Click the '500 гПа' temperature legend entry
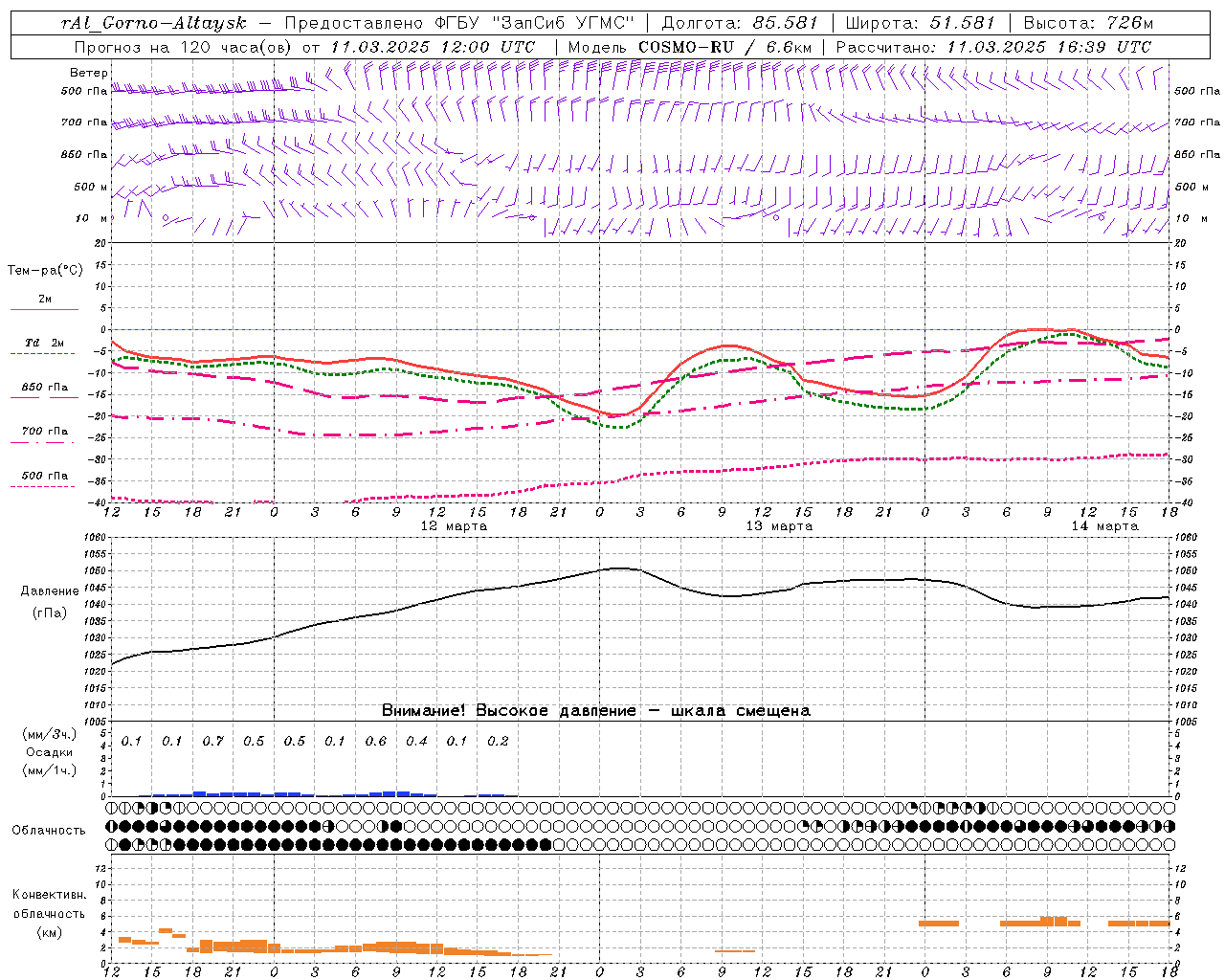This screenshot has height=980, width=1225. [45, 476]
